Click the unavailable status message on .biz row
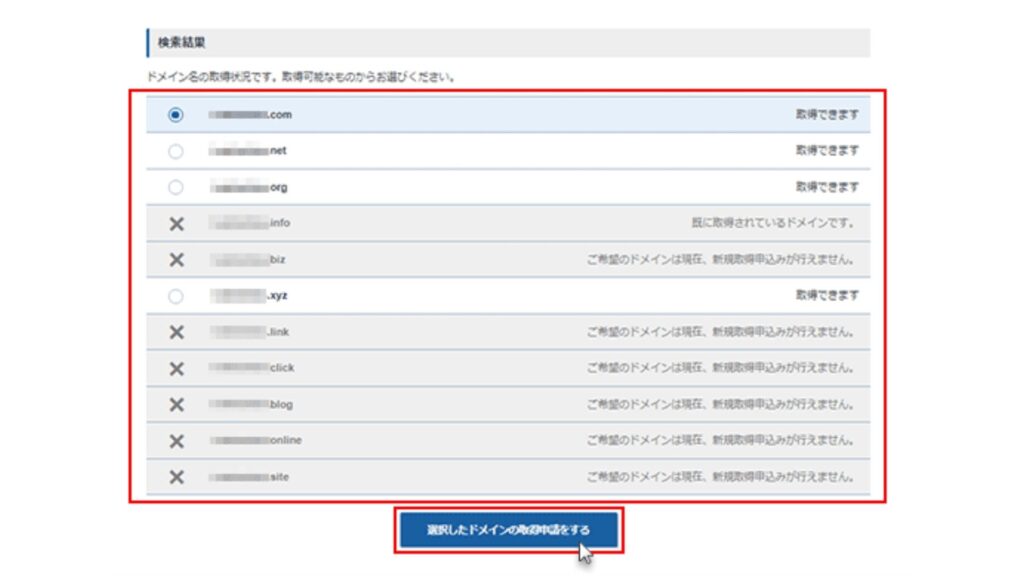This screenshot has width=1024, height=576. coord(720,260)
